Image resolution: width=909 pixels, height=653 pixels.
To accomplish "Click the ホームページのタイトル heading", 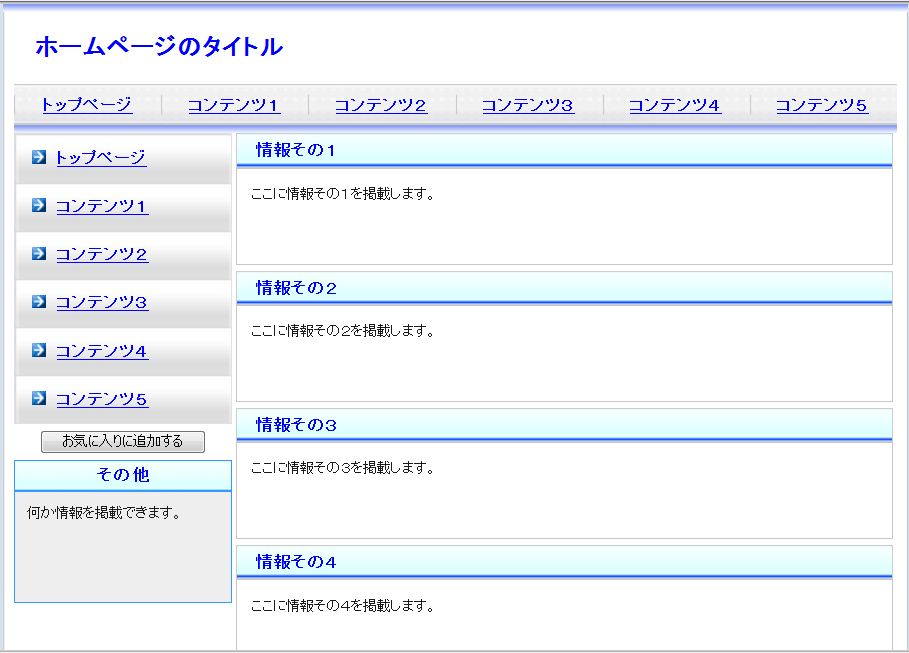I will tap(159, 47).
